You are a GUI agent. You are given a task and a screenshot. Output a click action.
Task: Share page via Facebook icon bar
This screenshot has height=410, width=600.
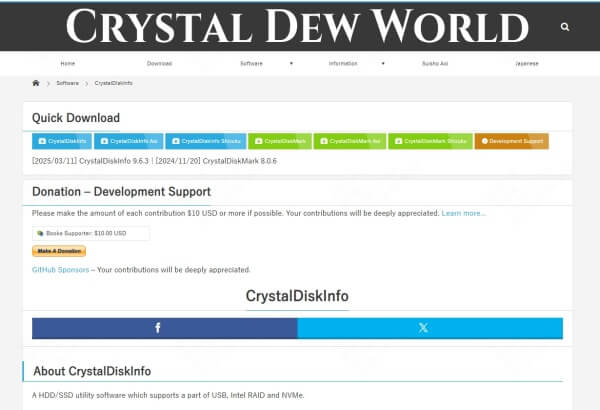165,328
